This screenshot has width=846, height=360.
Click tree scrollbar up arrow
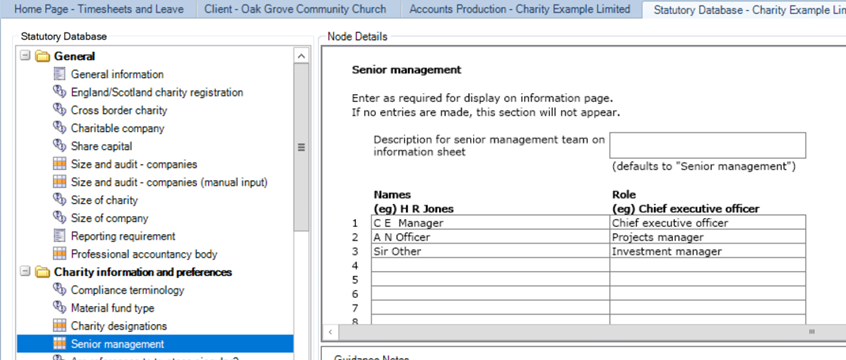tap(302, 56)
